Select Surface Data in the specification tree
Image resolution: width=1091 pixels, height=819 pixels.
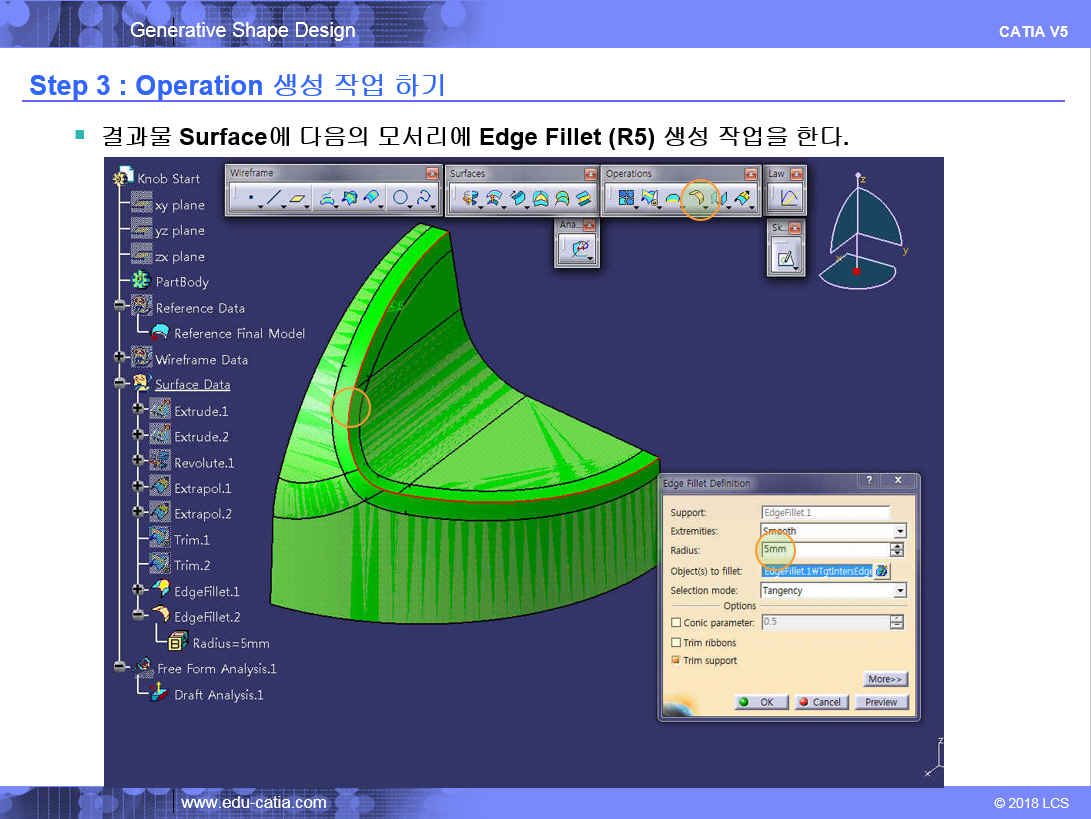(x=192, y=385)
